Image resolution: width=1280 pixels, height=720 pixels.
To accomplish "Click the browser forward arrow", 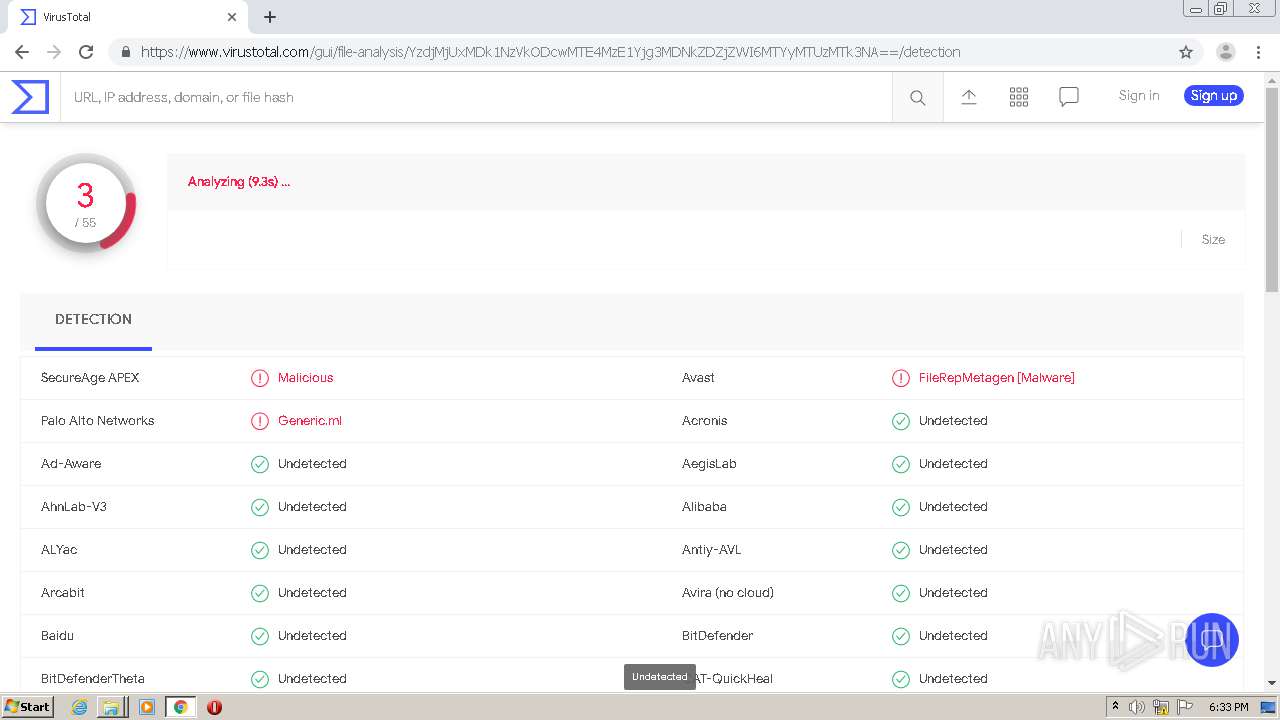I will point(54,52).
